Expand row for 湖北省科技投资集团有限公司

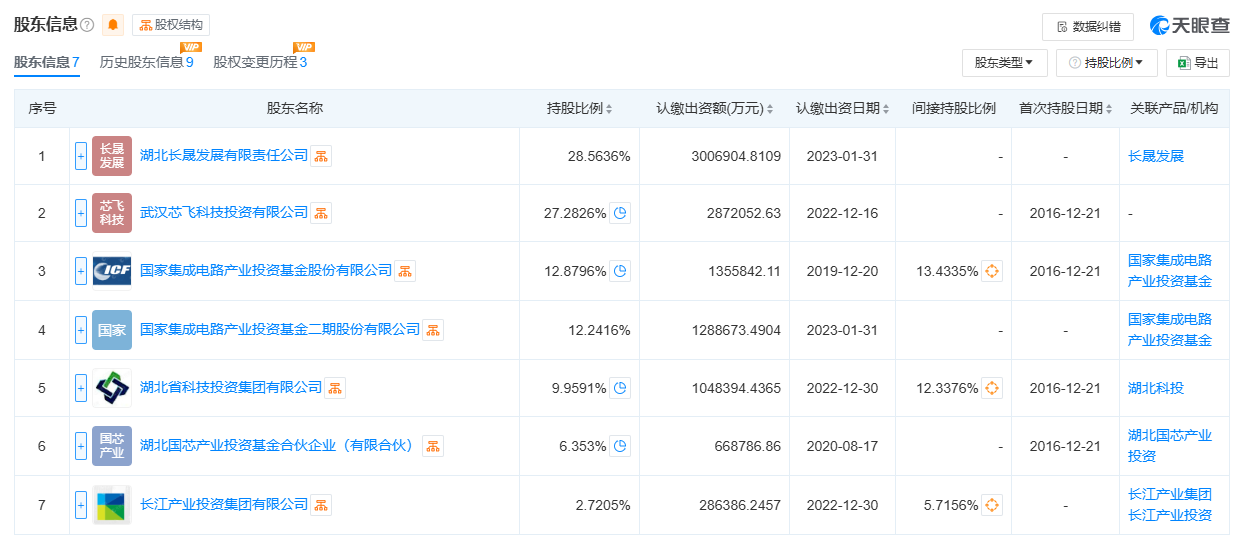pos(81,388)
